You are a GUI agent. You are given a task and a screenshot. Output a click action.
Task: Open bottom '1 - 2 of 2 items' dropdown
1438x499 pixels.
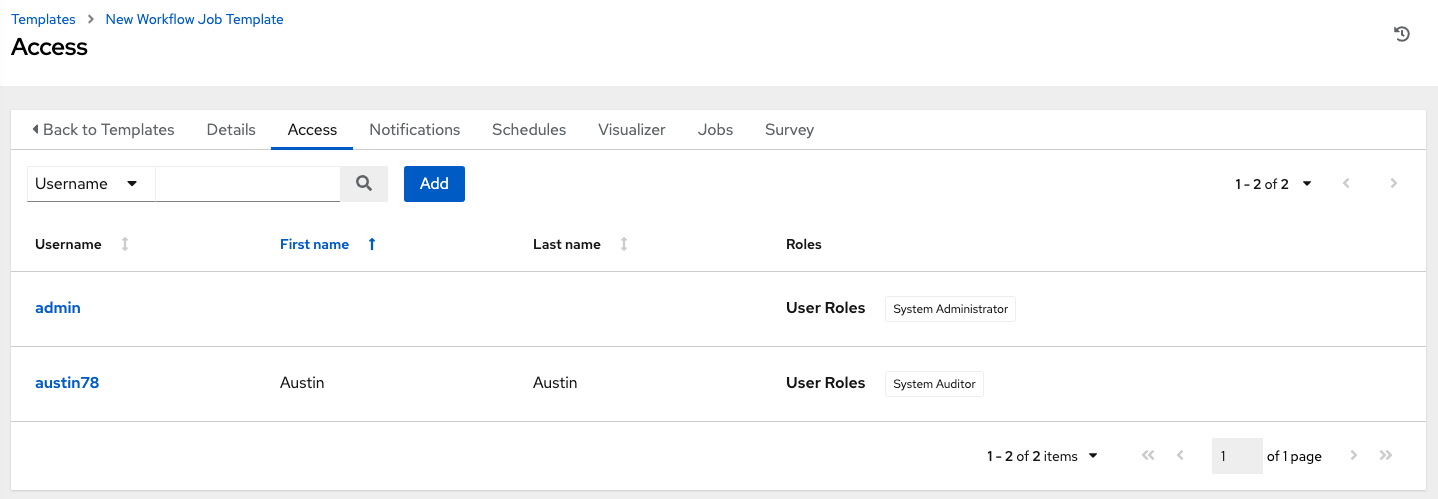pos(1042,456)
